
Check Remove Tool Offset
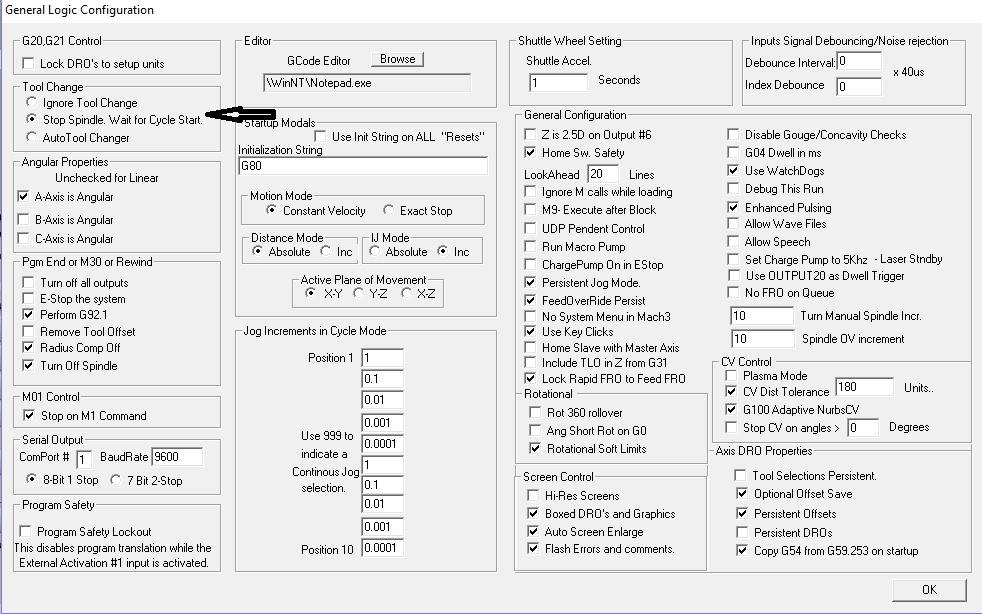tap(28, 331)
